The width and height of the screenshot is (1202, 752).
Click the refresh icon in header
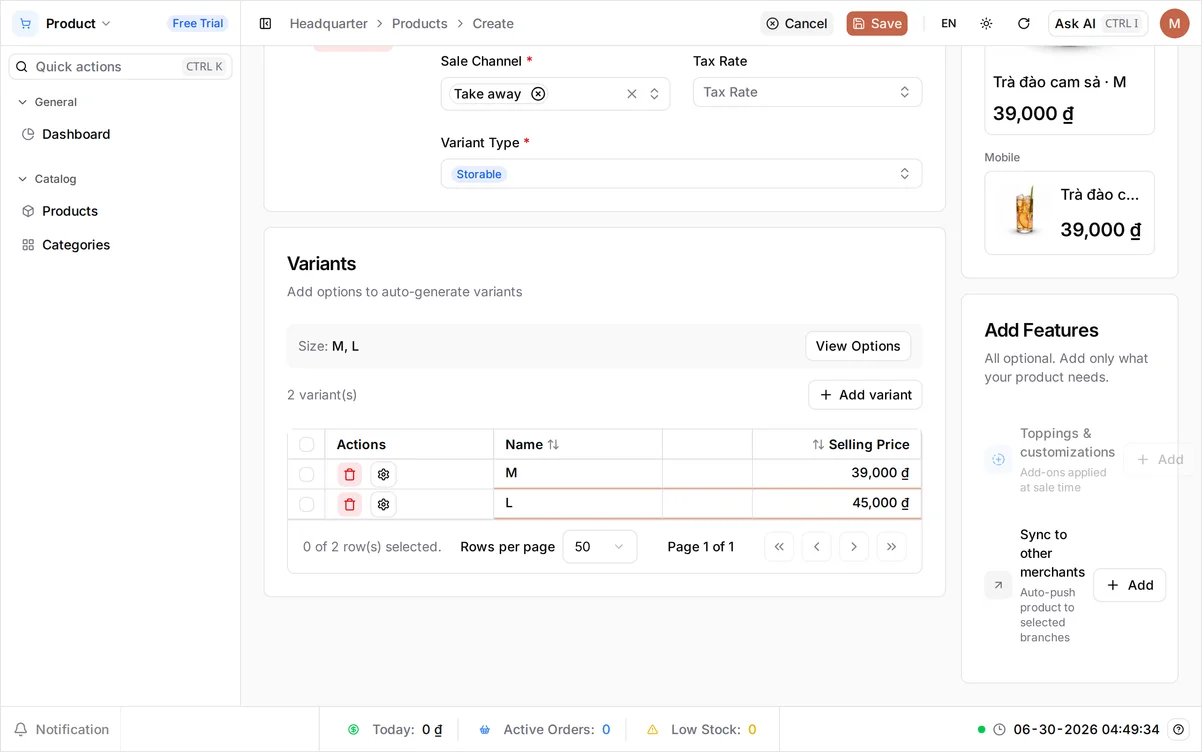(1023, 23)
